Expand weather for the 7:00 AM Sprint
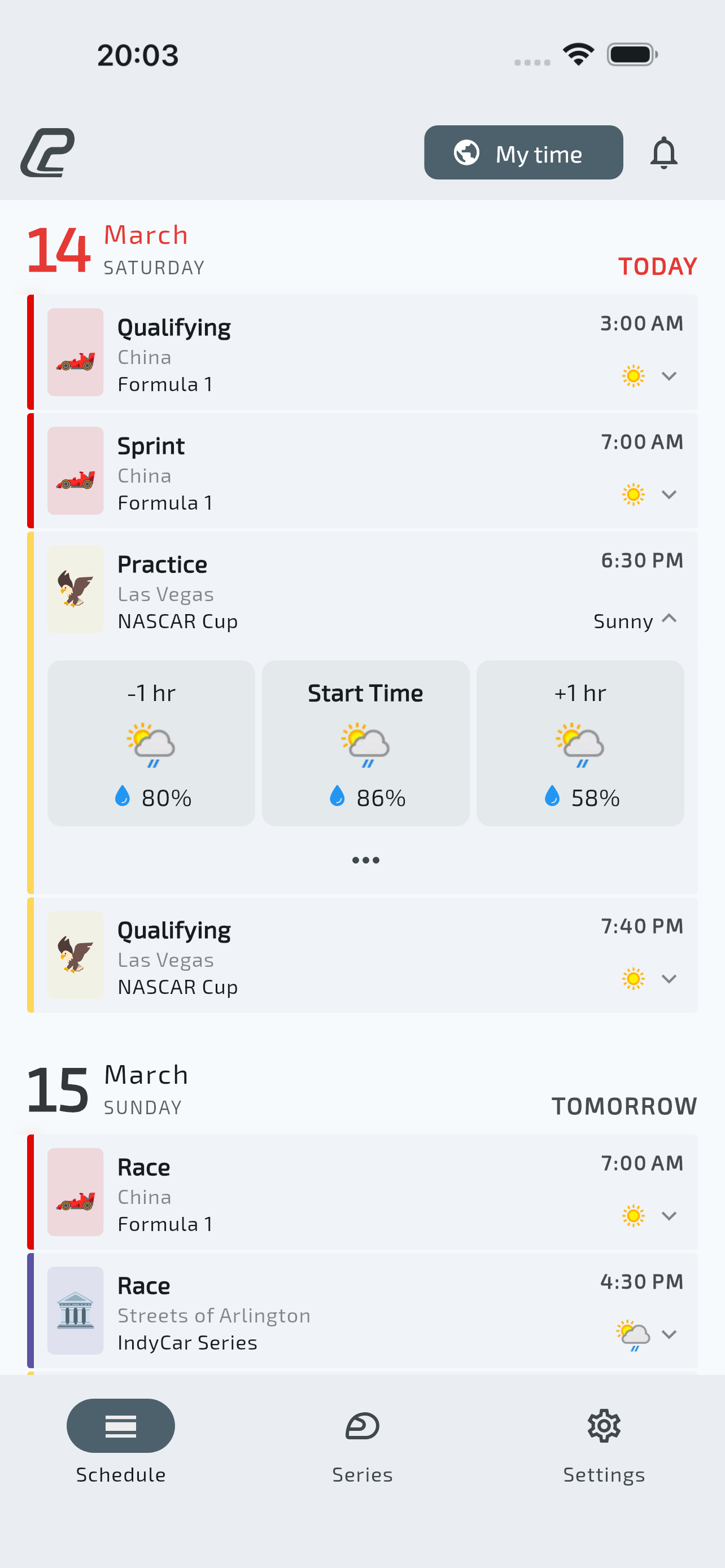This screenshot has height=1568, width=725. (x=669, y=494)
